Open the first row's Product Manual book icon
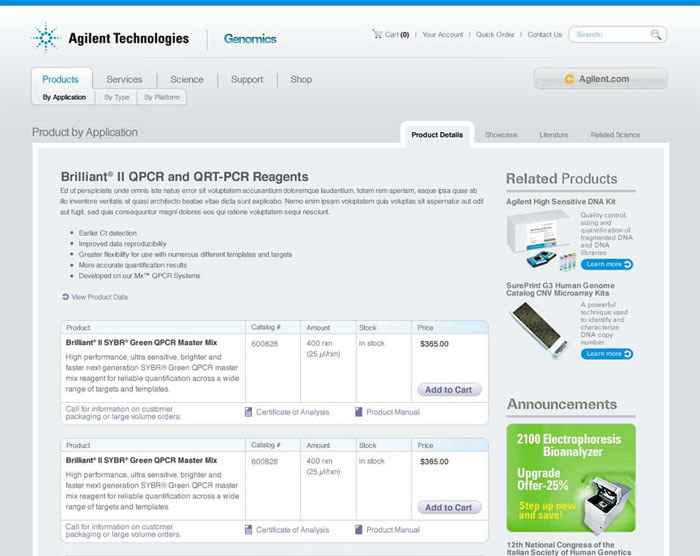The image size is (700, 556). (x=358, y=412)
